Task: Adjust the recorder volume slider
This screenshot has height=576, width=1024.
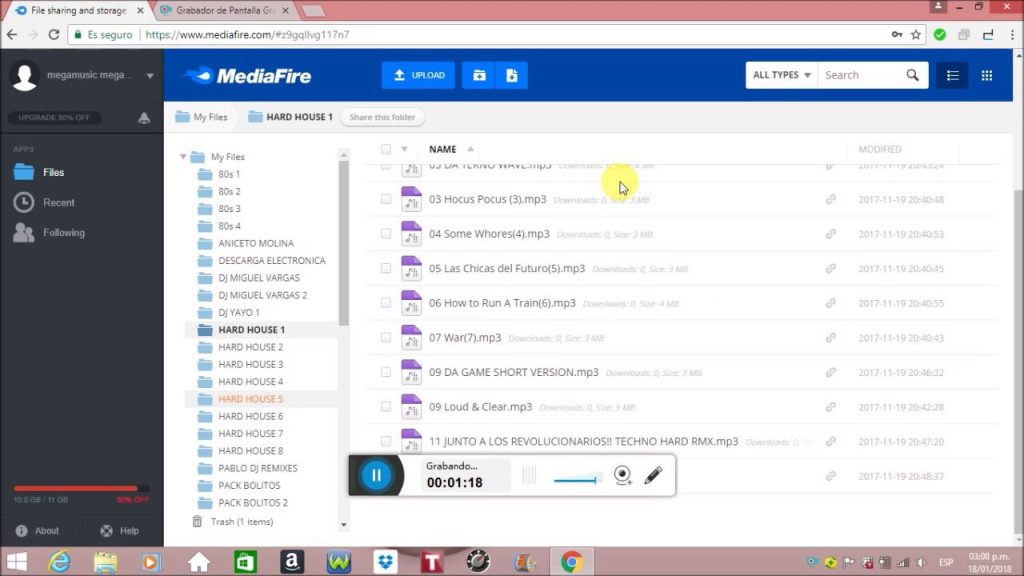Action: click(577, 480)
